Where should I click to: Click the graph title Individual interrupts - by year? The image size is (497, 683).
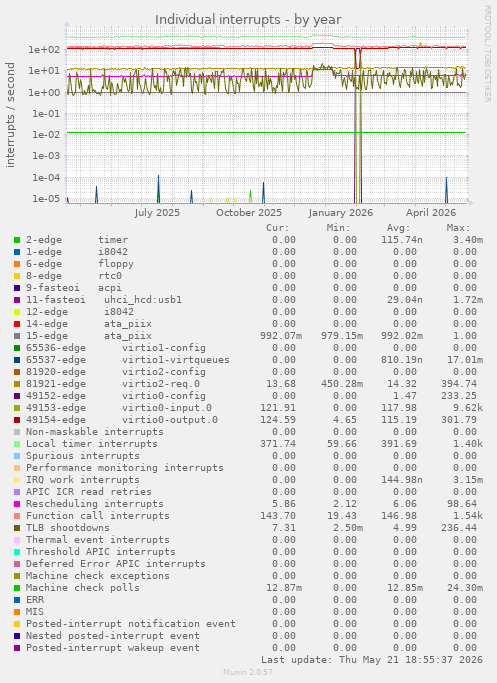[248, 20]
